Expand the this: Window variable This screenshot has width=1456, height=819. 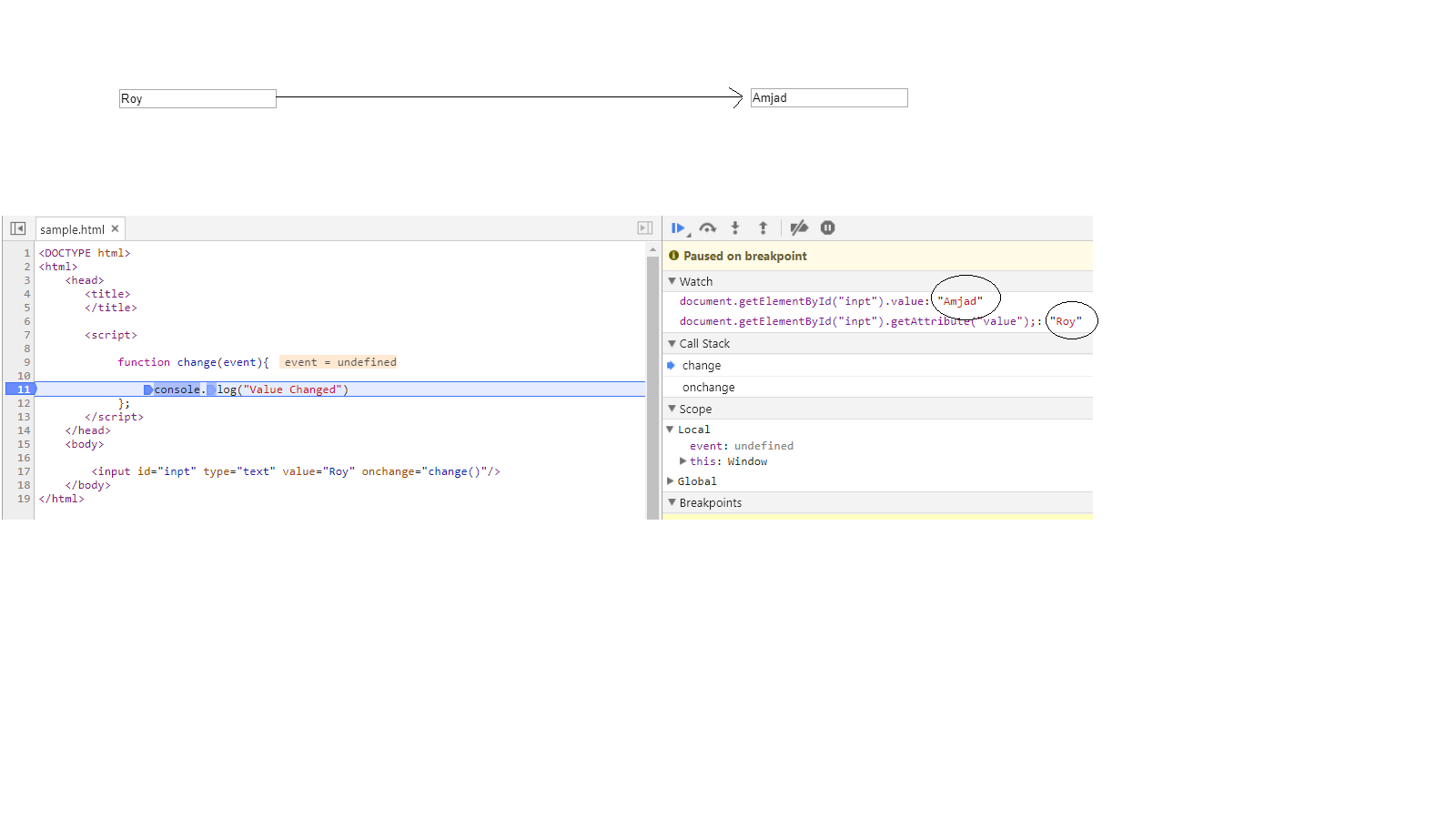point(683,460)
